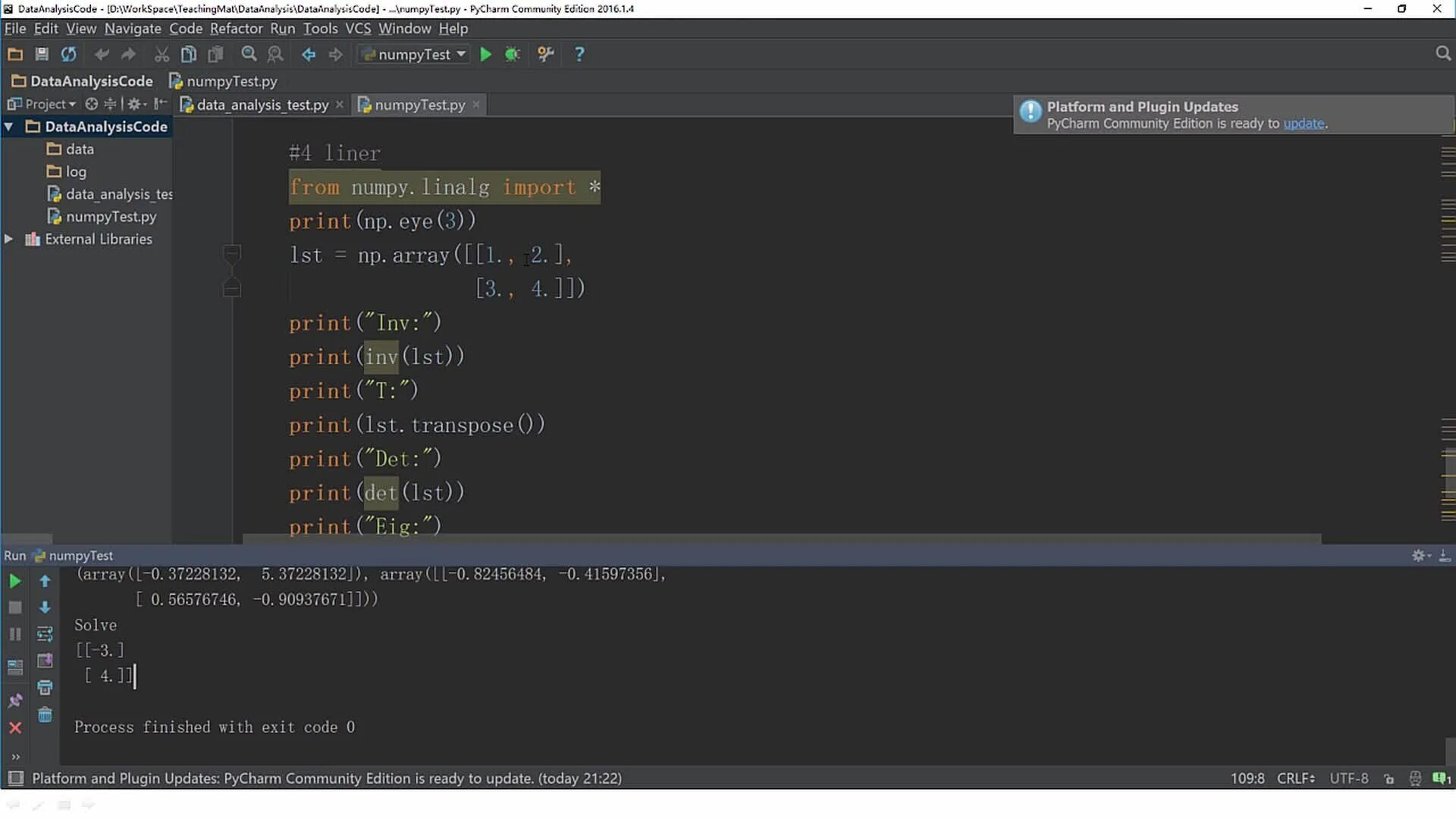Toggle tool window quick-access button in status bar

click(x=15, y=778)
